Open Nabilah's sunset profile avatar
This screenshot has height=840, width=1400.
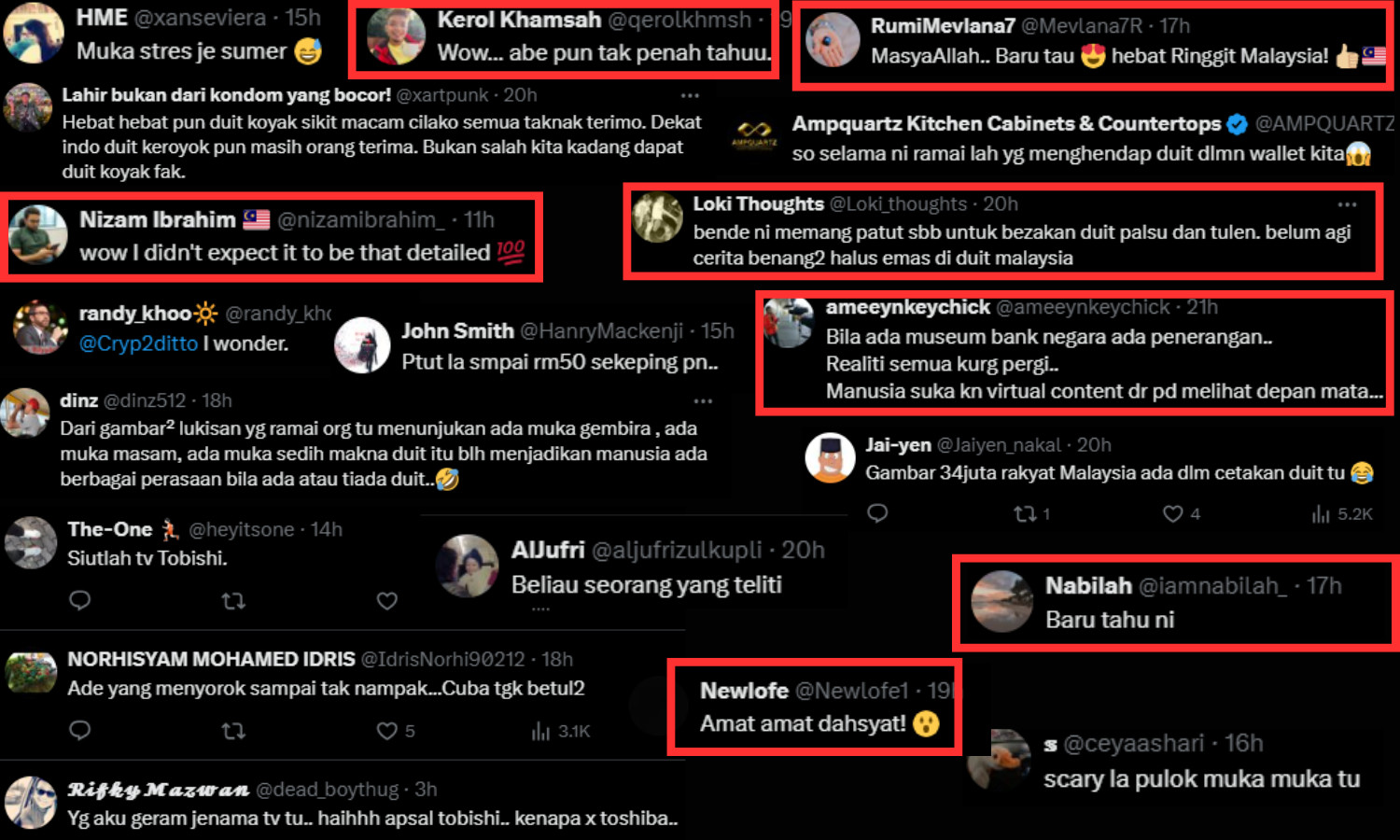[1001, 601]
